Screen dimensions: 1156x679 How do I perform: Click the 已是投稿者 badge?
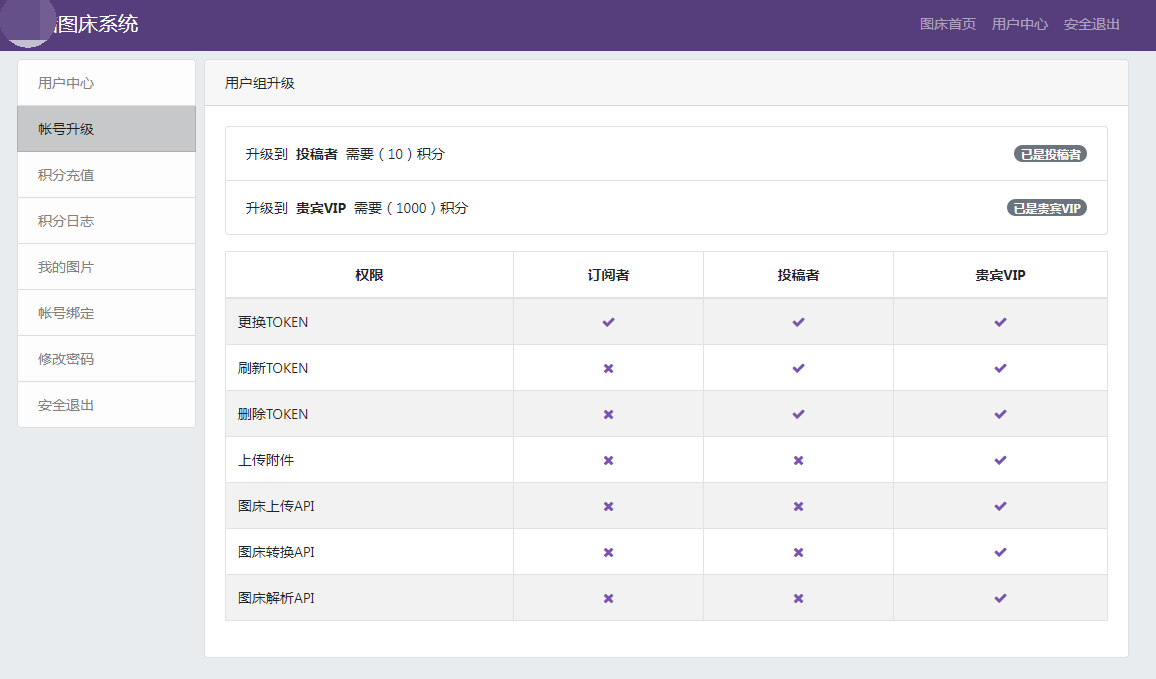[x=1052, y=153]
